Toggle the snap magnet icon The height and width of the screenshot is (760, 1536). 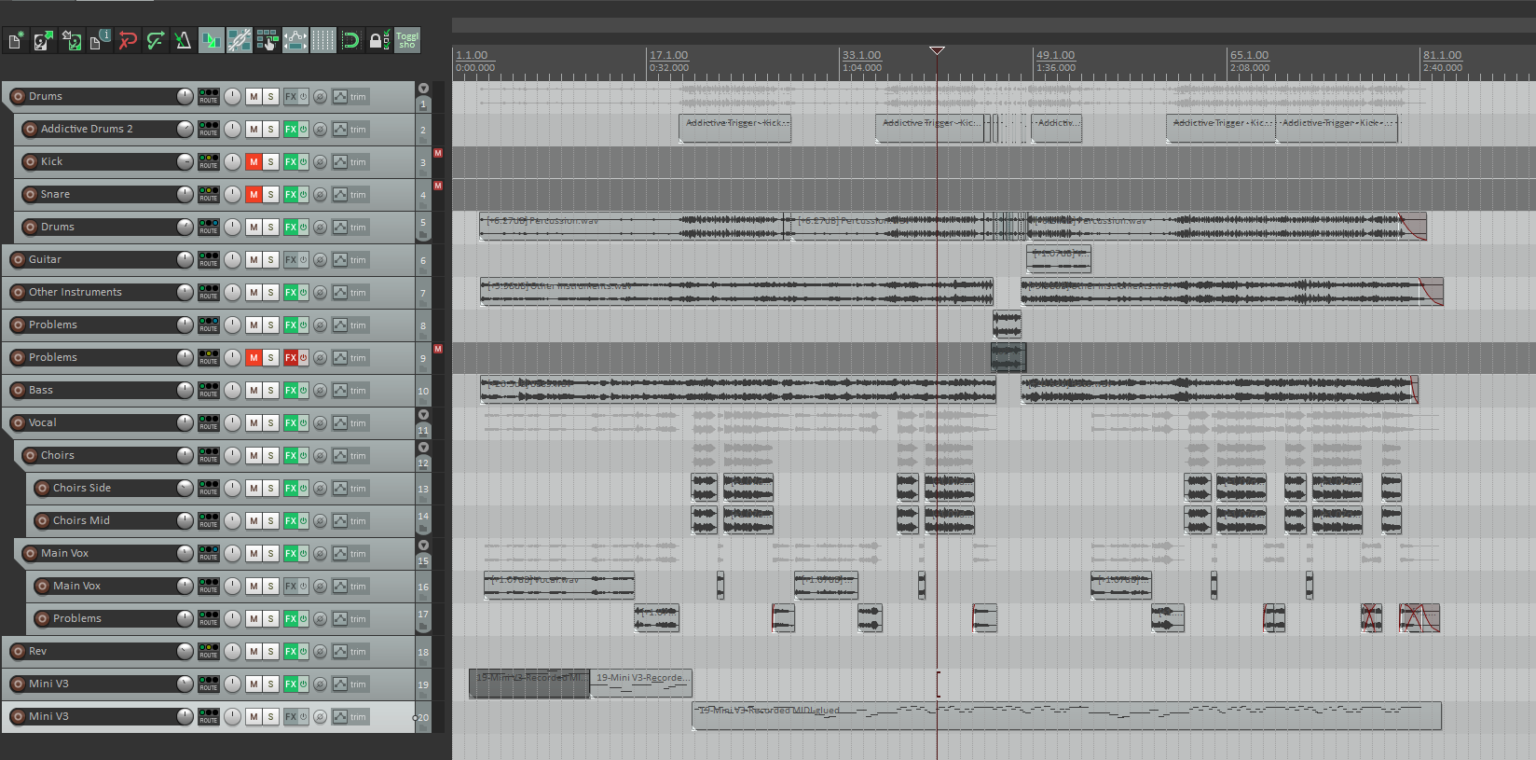(x=350, y=41)
